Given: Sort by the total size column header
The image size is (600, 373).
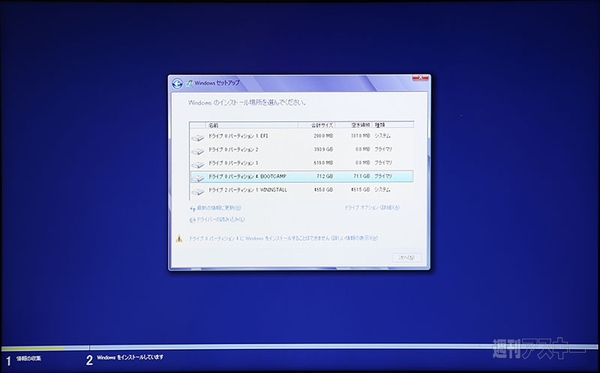Looking at the screenshot, I should [x=317, y=125].
